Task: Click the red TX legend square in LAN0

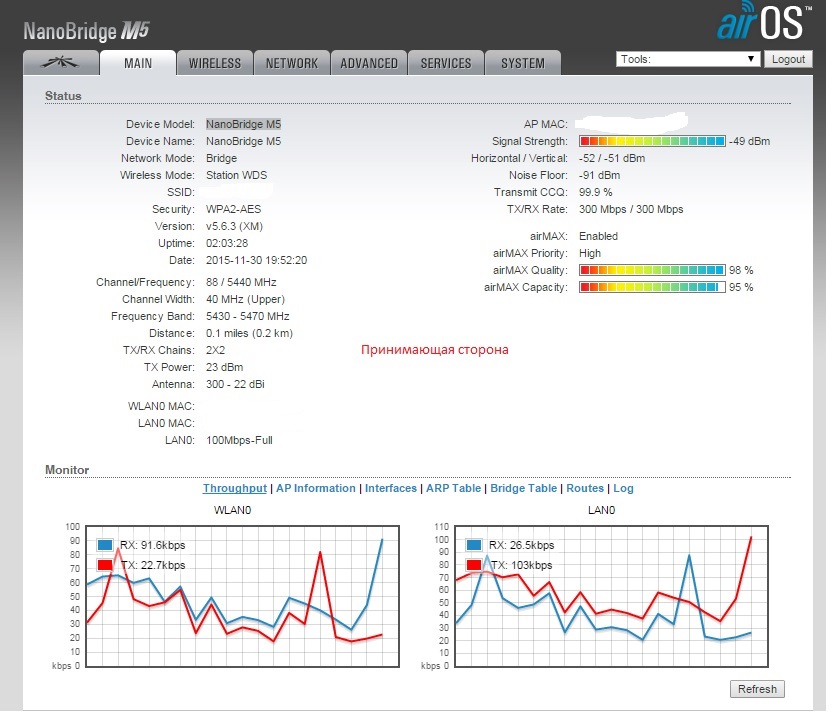Action: click(x=475, y=565)
